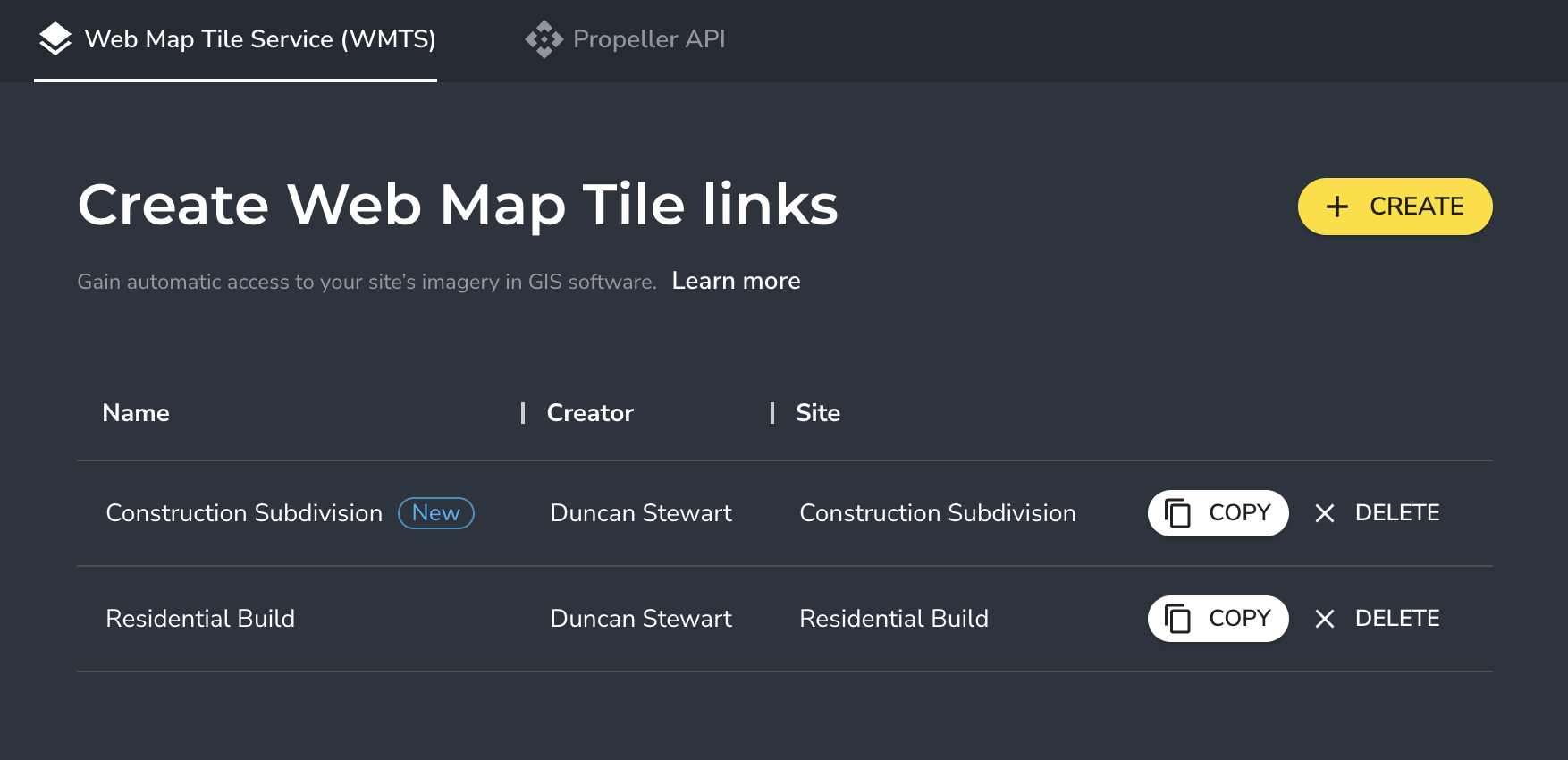
Task: Click the Site column header
Action: tap(818, 413)
